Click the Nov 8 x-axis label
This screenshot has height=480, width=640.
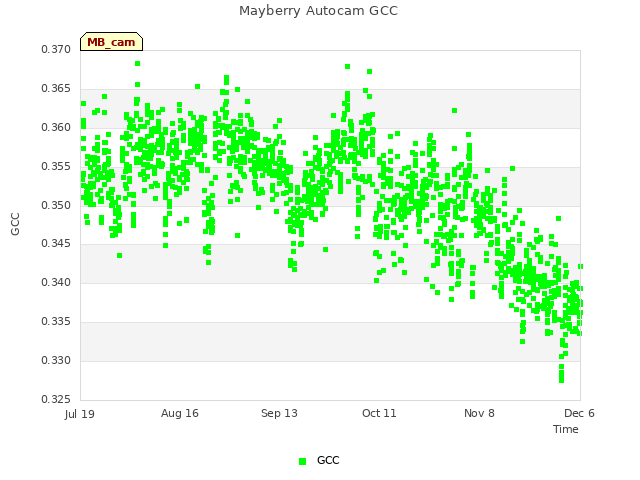[x=479, y=413]
